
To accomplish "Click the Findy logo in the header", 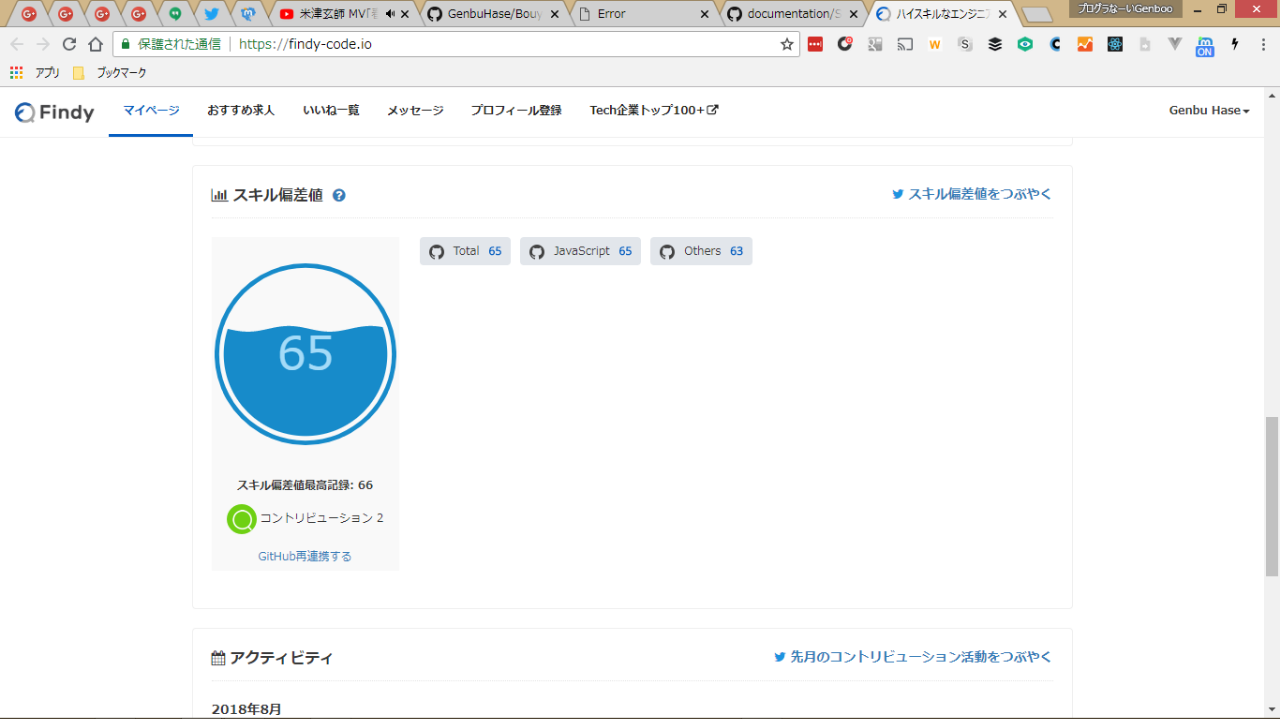I will [x=55, y=112].
